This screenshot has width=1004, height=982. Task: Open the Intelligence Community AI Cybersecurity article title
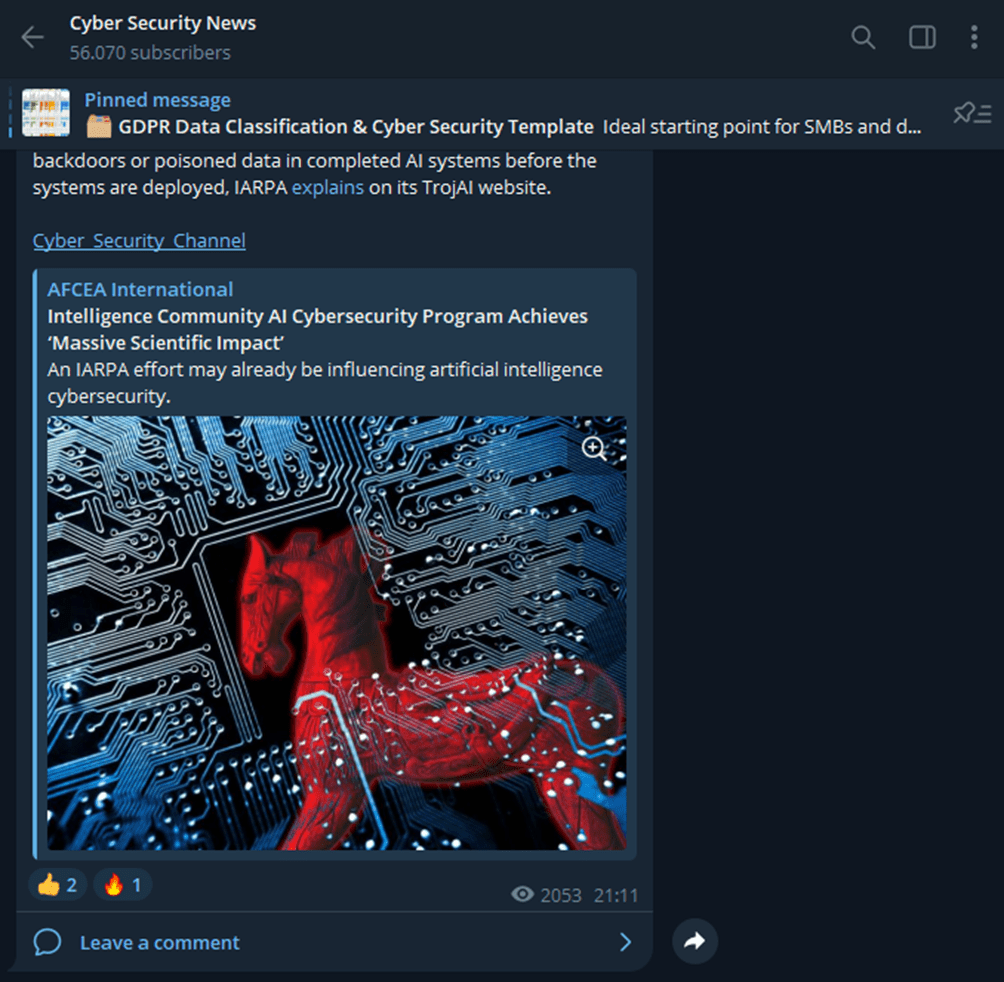pos(318,330)
